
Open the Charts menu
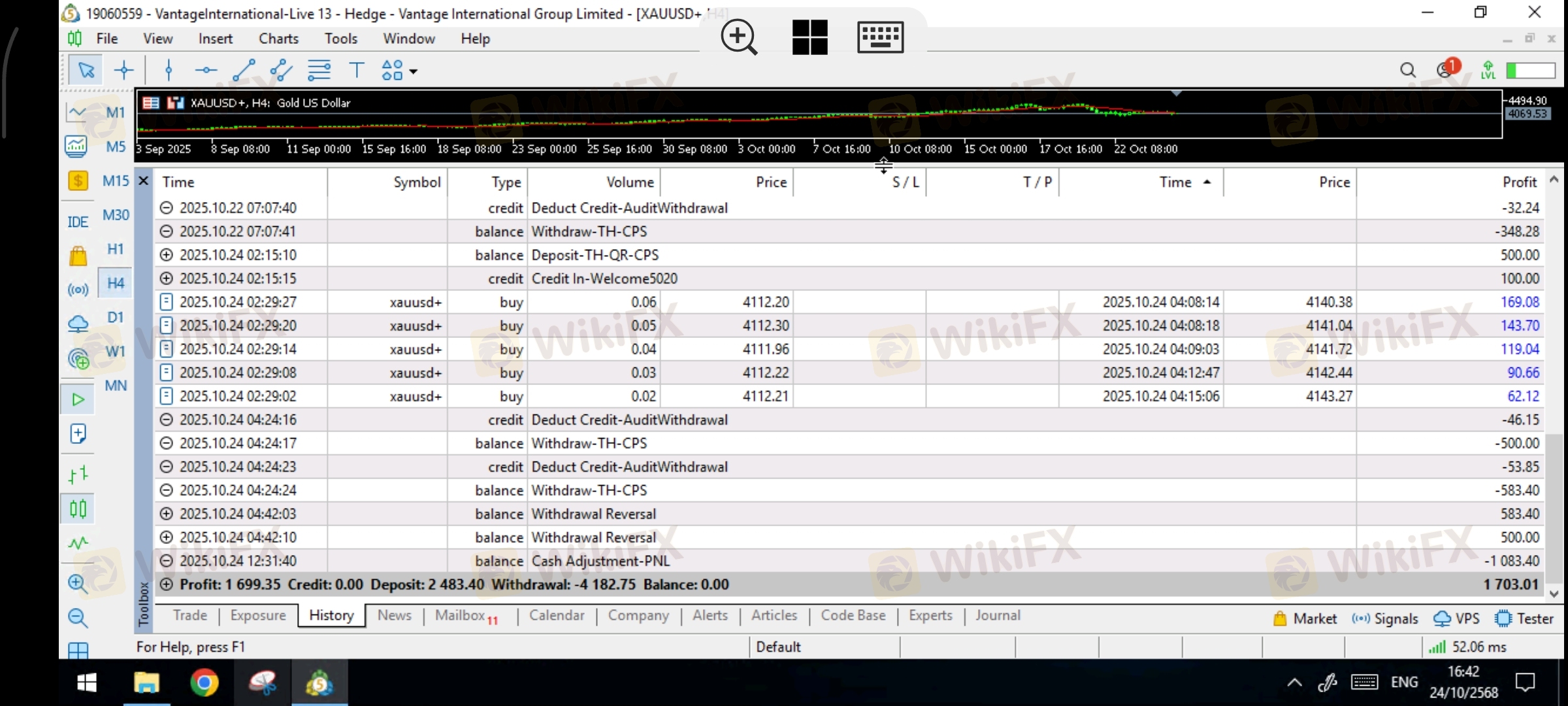[x=278, y=39]
